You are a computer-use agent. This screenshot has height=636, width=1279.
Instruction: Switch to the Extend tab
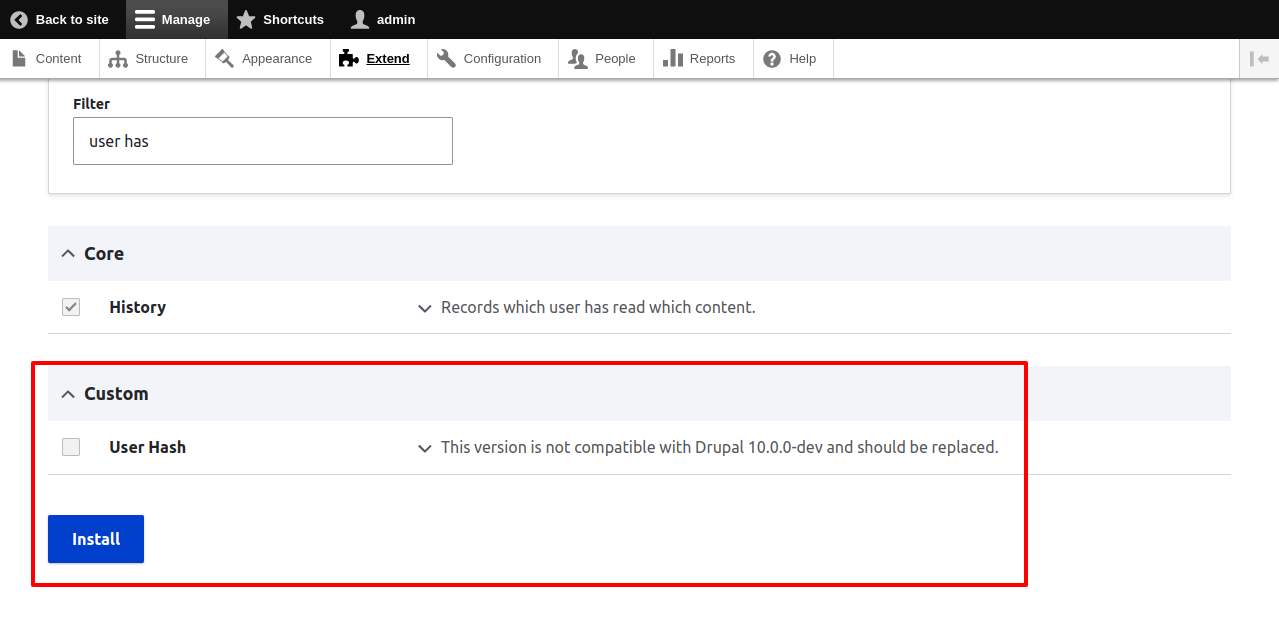tap(386, 58)
